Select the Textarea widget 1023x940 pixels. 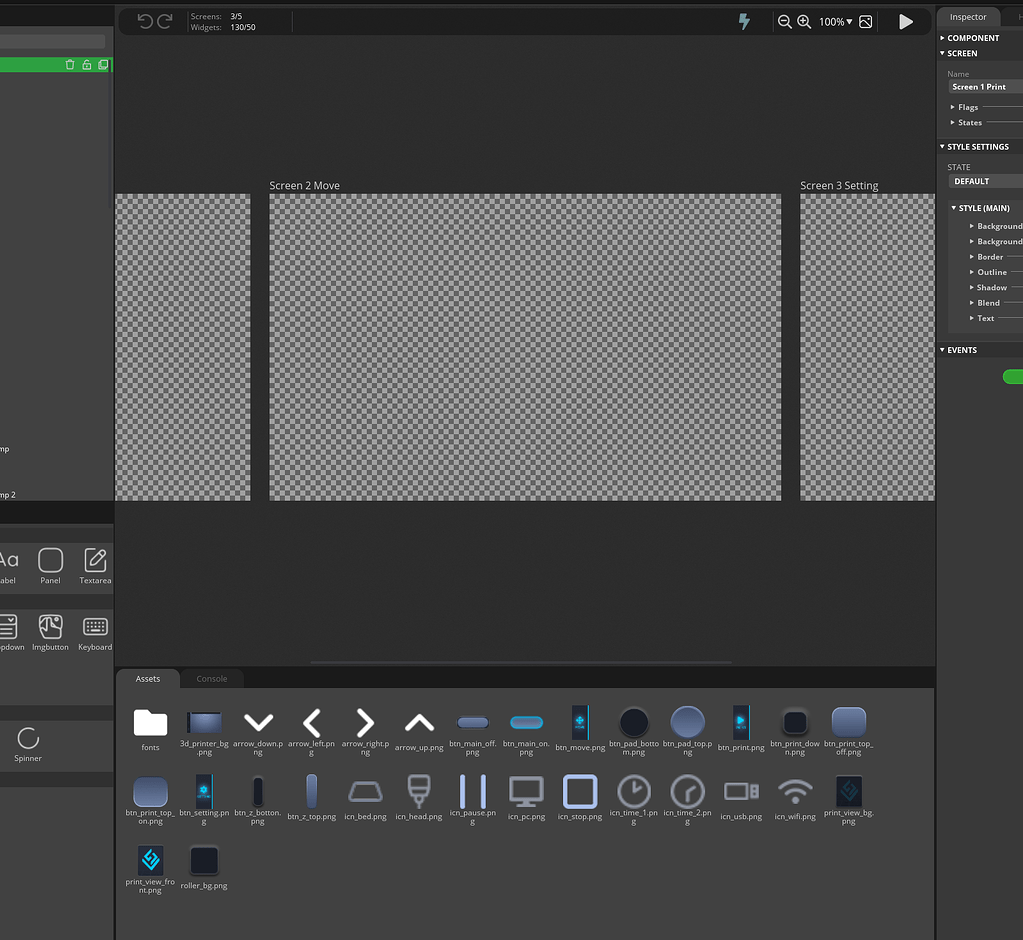[95, 566]
